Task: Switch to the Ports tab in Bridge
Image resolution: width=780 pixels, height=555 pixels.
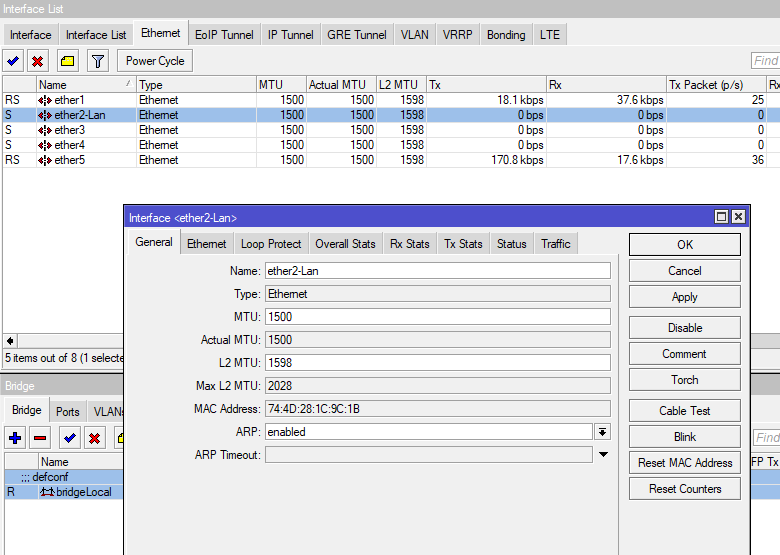Action: coord(68,411)
